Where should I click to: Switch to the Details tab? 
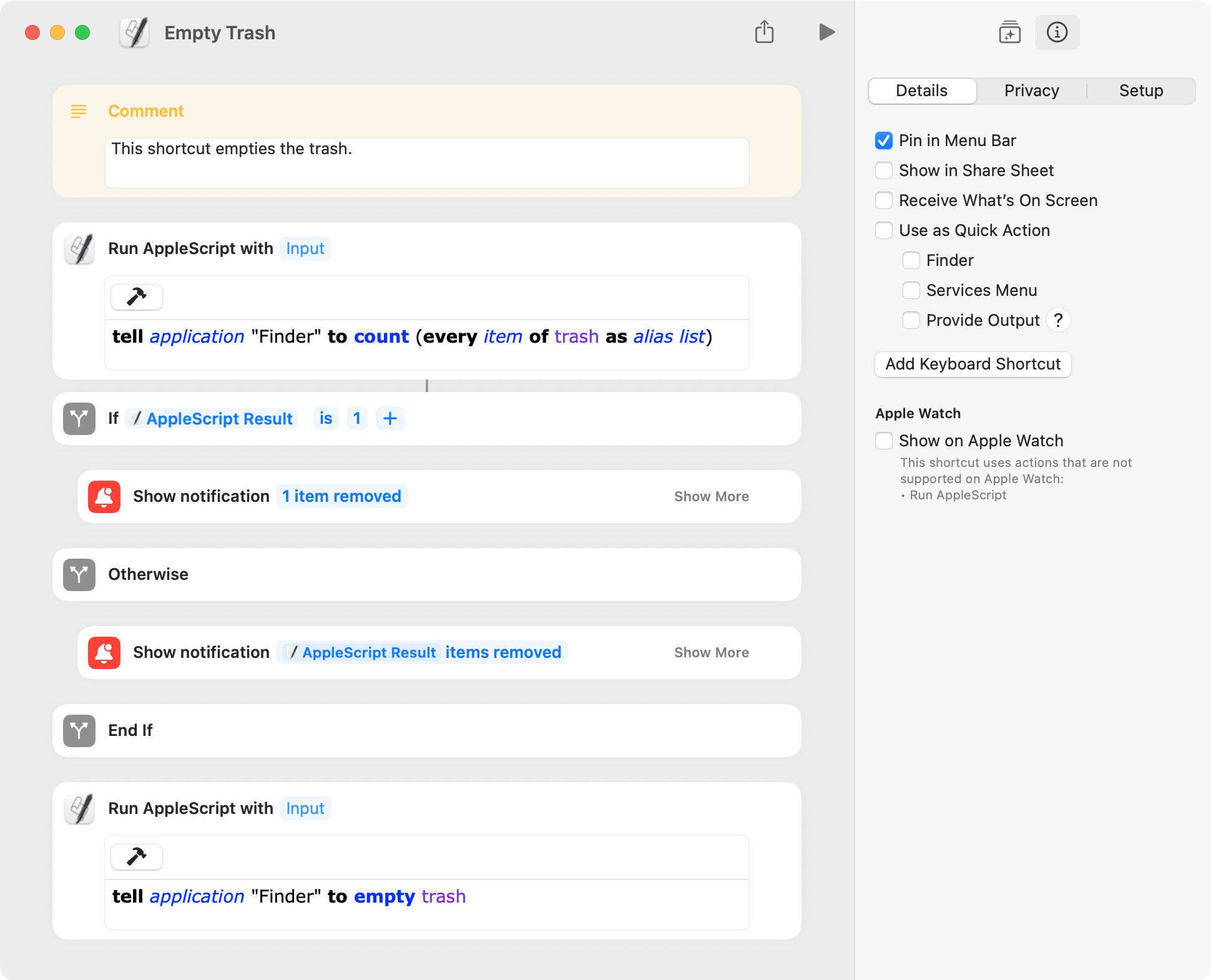tap(922, 91)
